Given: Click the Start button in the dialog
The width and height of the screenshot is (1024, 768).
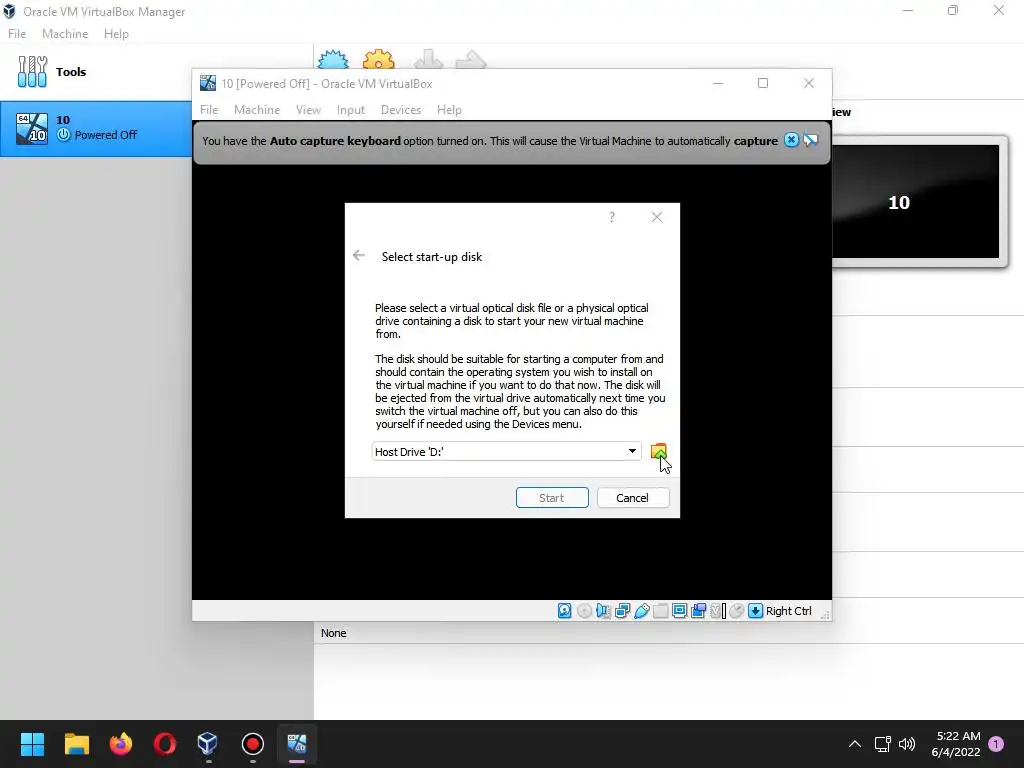Looking at the screenshot, I should click(x=552, y=498).
